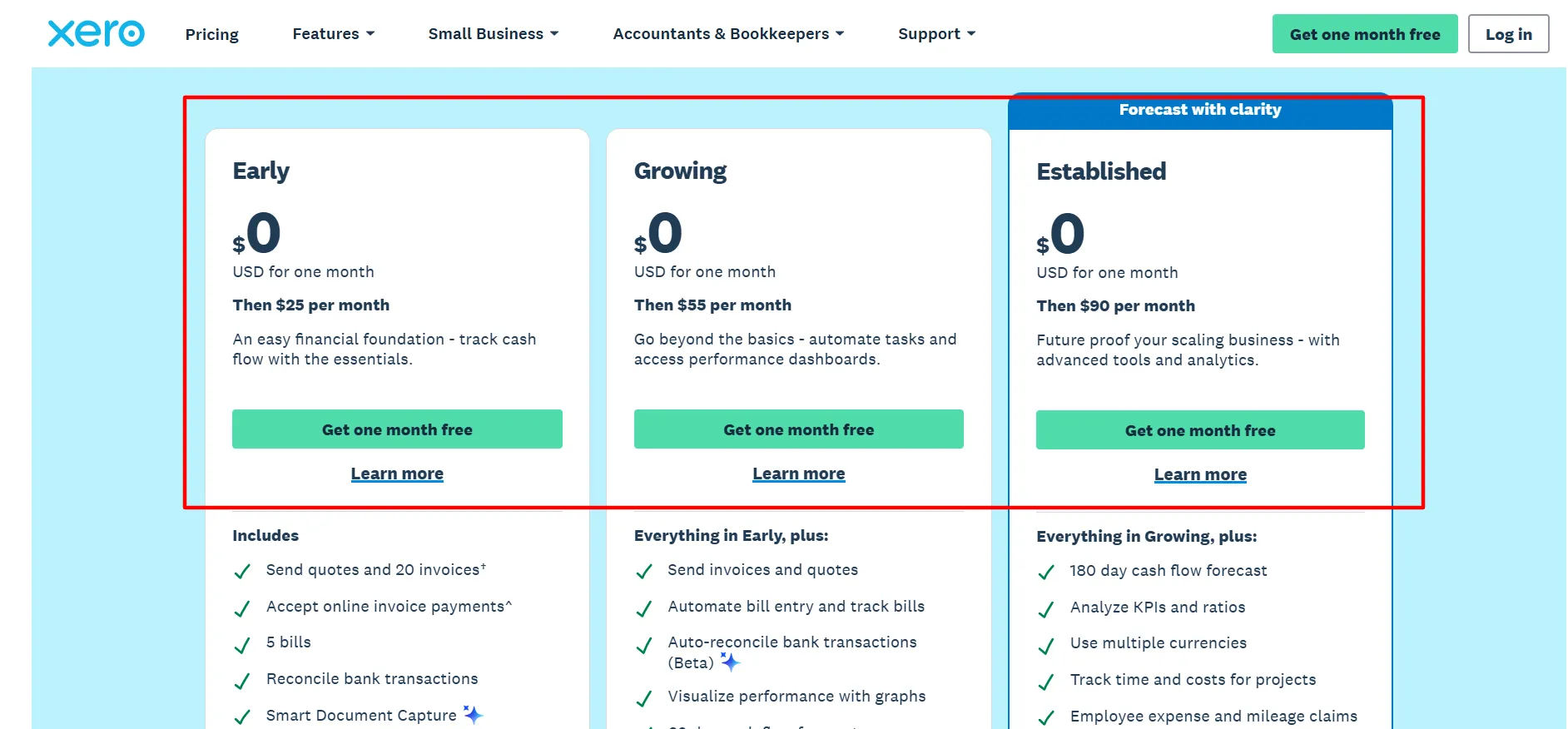Click Smart Document Capture text
Image resolution: width=1568 pixels, height=729 pixels.
pyautogui.click(x=361, y=716)
